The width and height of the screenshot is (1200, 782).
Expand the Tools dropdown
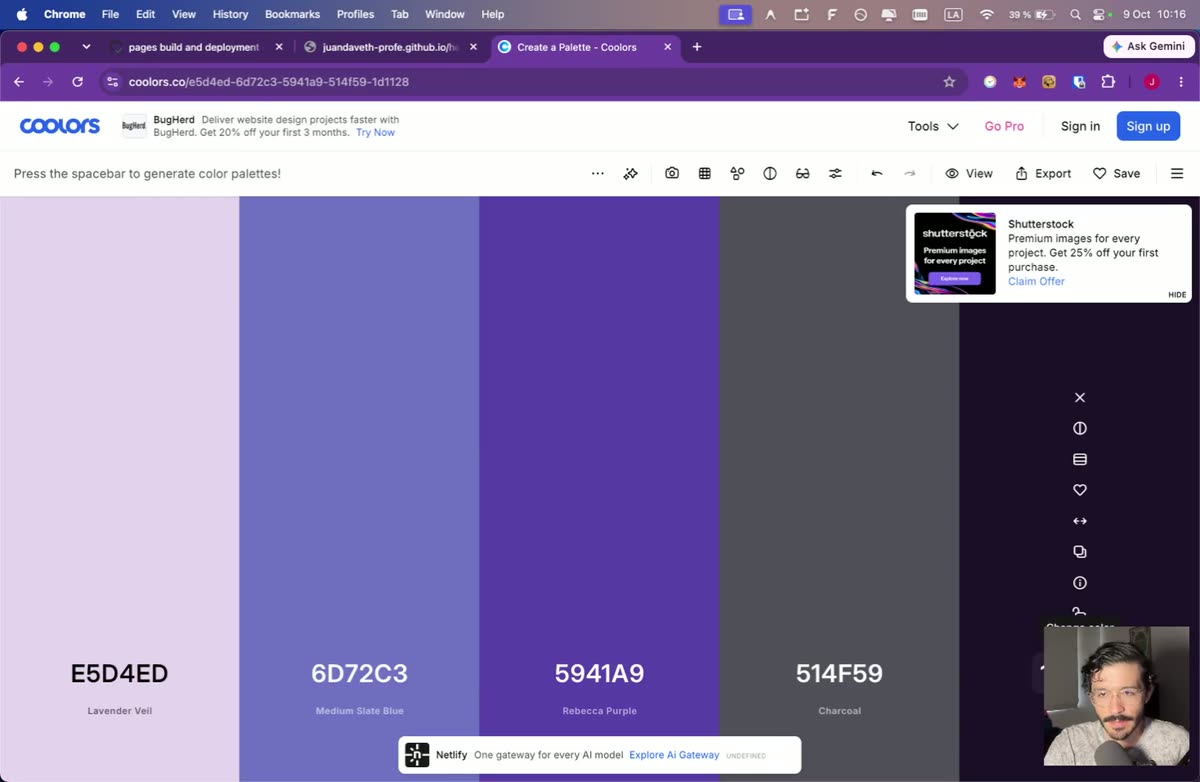(x=933, y=126)
